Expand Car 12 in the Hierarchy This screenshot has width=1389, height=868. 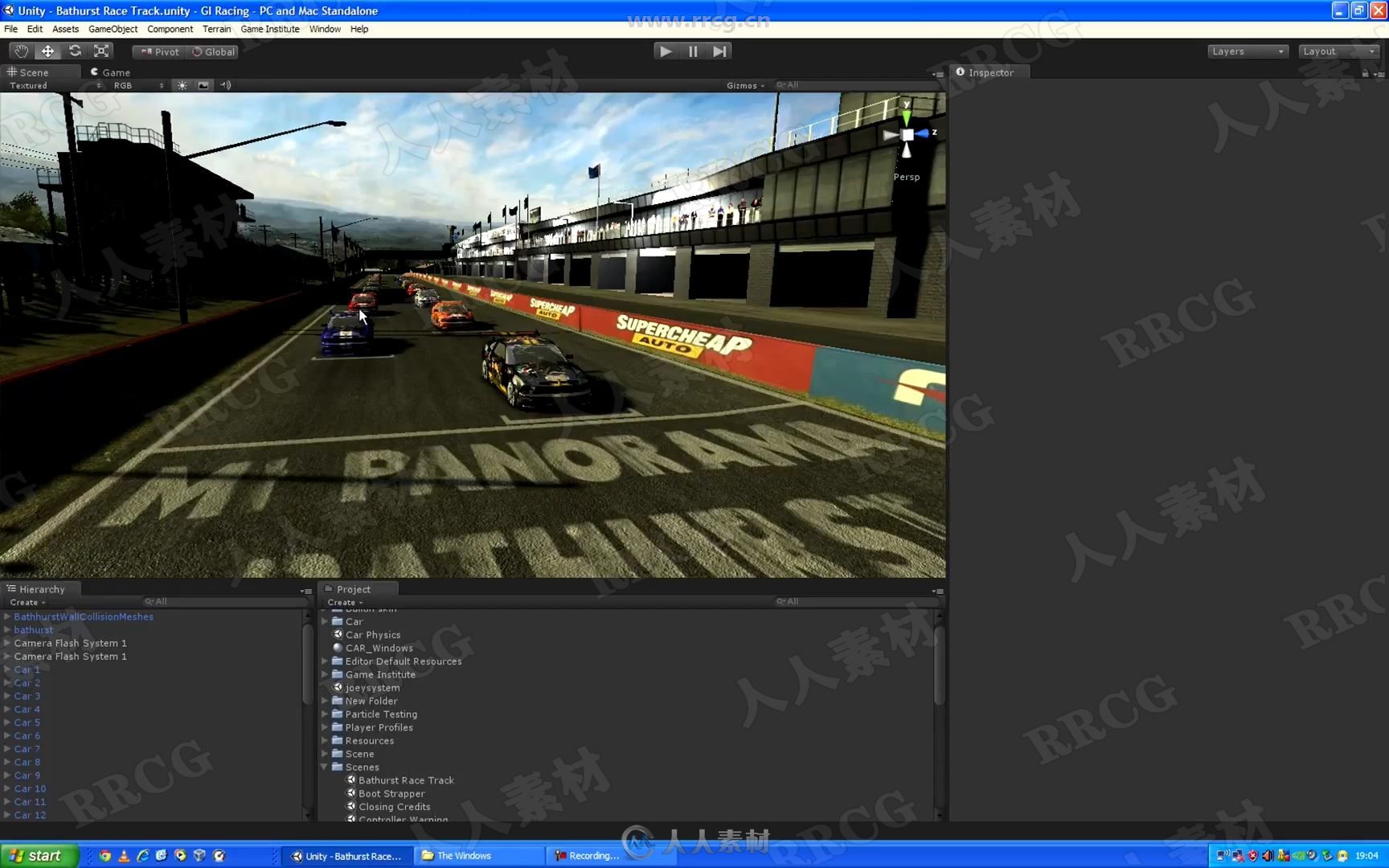[x=6, y=815]
